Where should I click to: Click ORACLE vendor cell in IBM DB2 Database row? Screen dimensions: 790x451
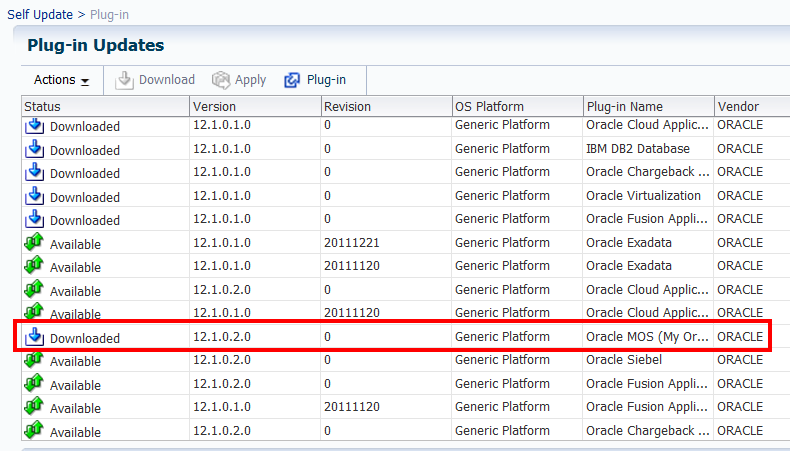740,149
